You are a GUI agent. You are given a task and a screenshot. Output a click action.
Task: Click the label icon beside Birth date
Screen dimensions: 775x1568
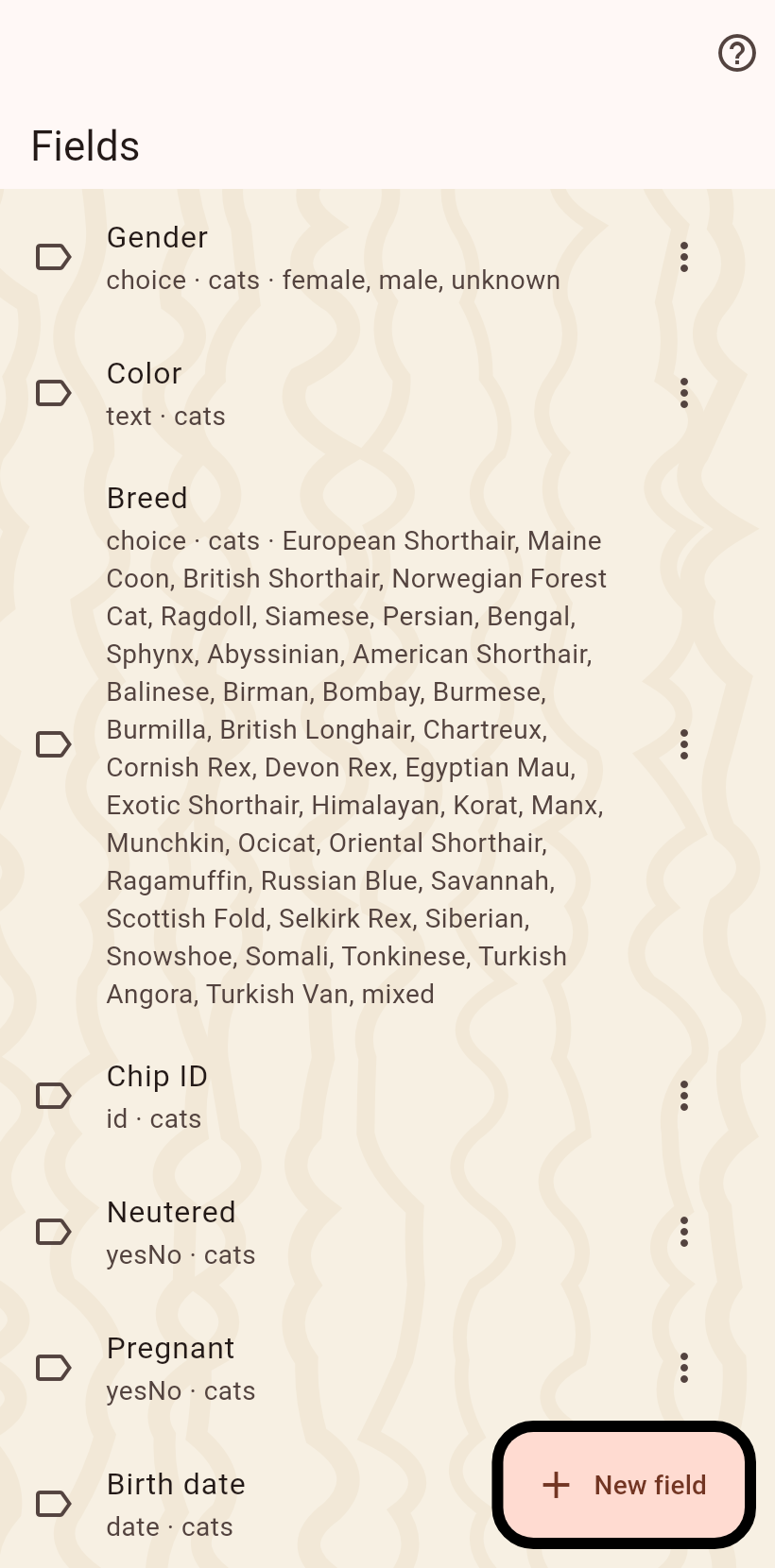coord(53,1504)
